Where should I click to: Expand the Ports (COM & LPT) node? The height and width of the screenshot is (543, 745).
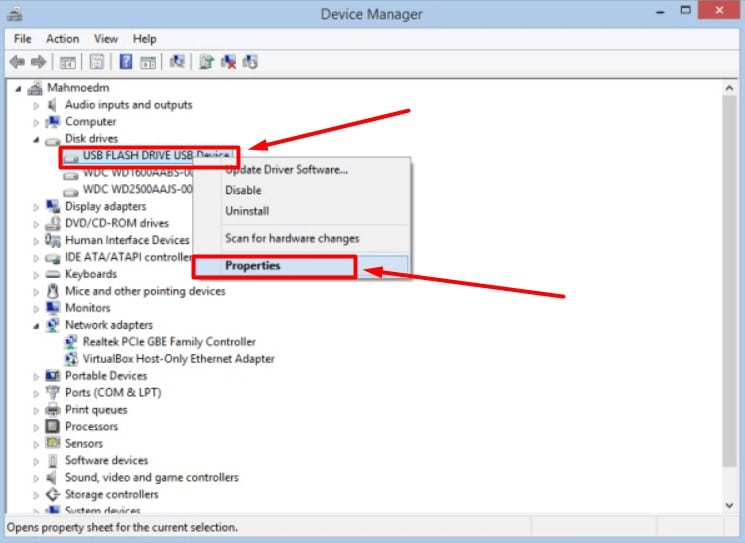click(x=37, y=393)
